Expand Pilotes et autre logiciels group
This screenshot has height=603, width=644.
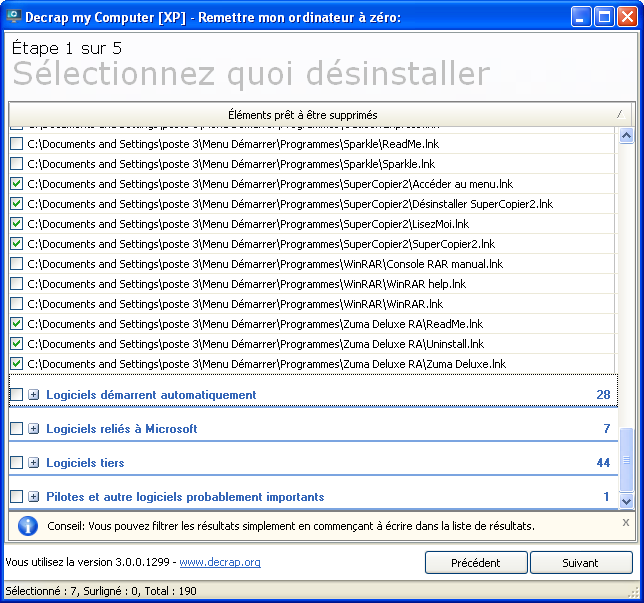pyautogui.click(x=34, y=497)
